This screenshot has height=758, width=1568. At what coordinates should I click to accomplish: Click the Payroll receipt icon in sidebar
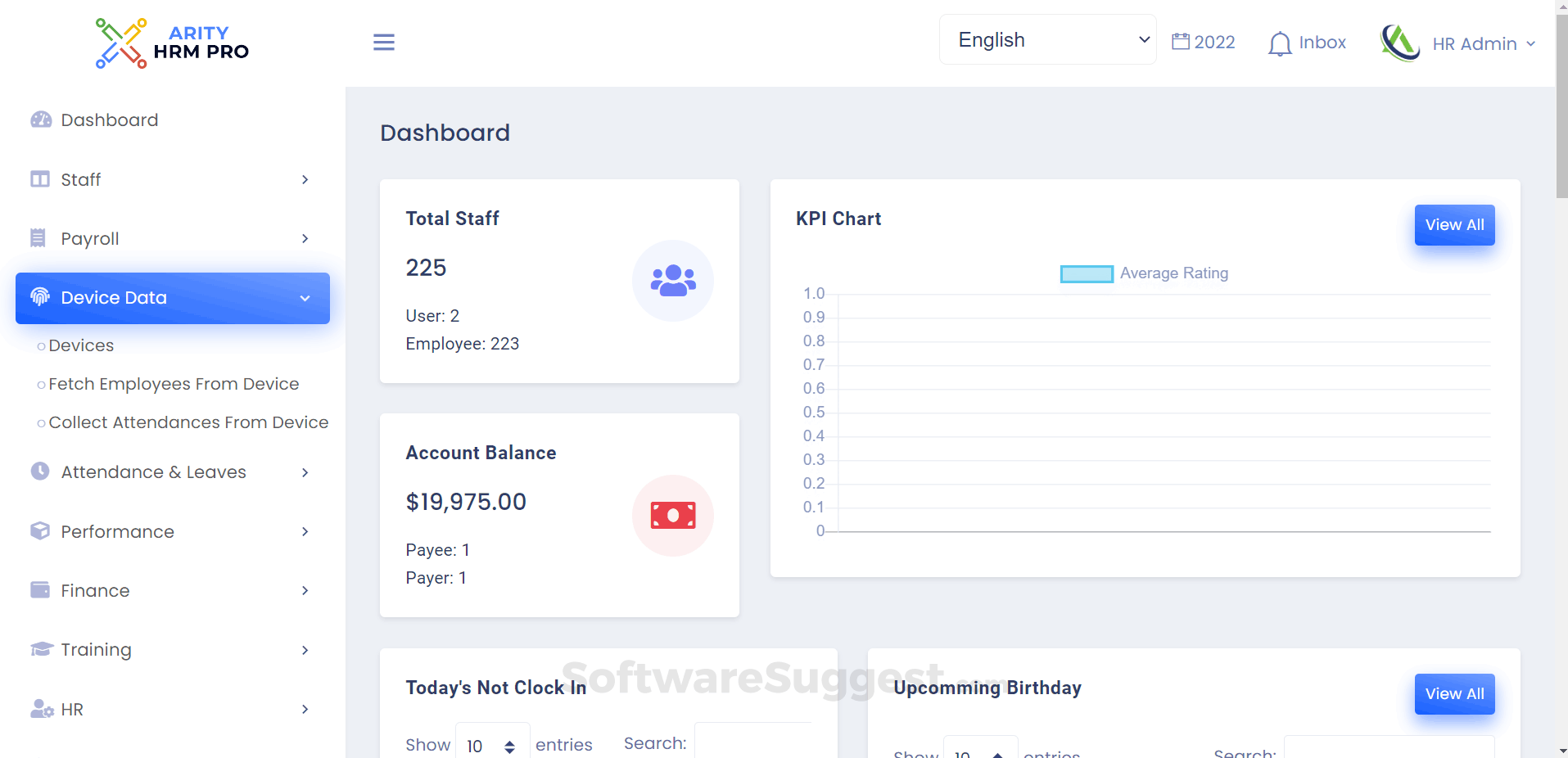coord(38,238)
